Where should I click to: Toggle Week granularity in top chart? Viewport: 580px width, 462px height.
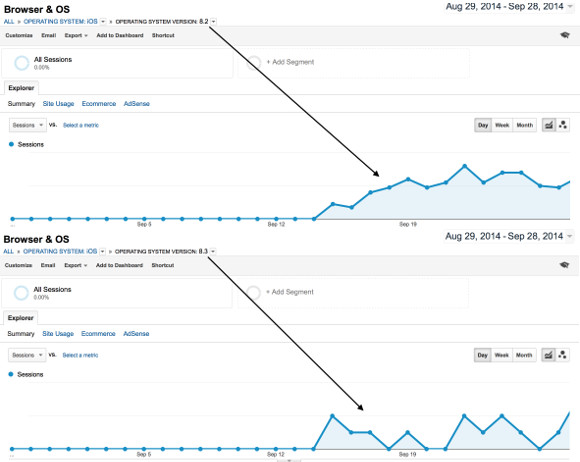pos(502,125)
